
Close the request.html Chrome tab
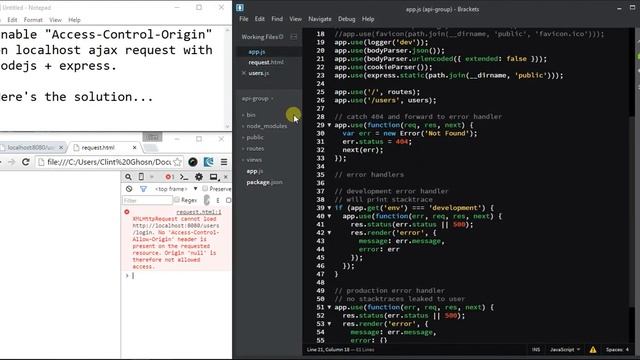[x=134, y=147]
